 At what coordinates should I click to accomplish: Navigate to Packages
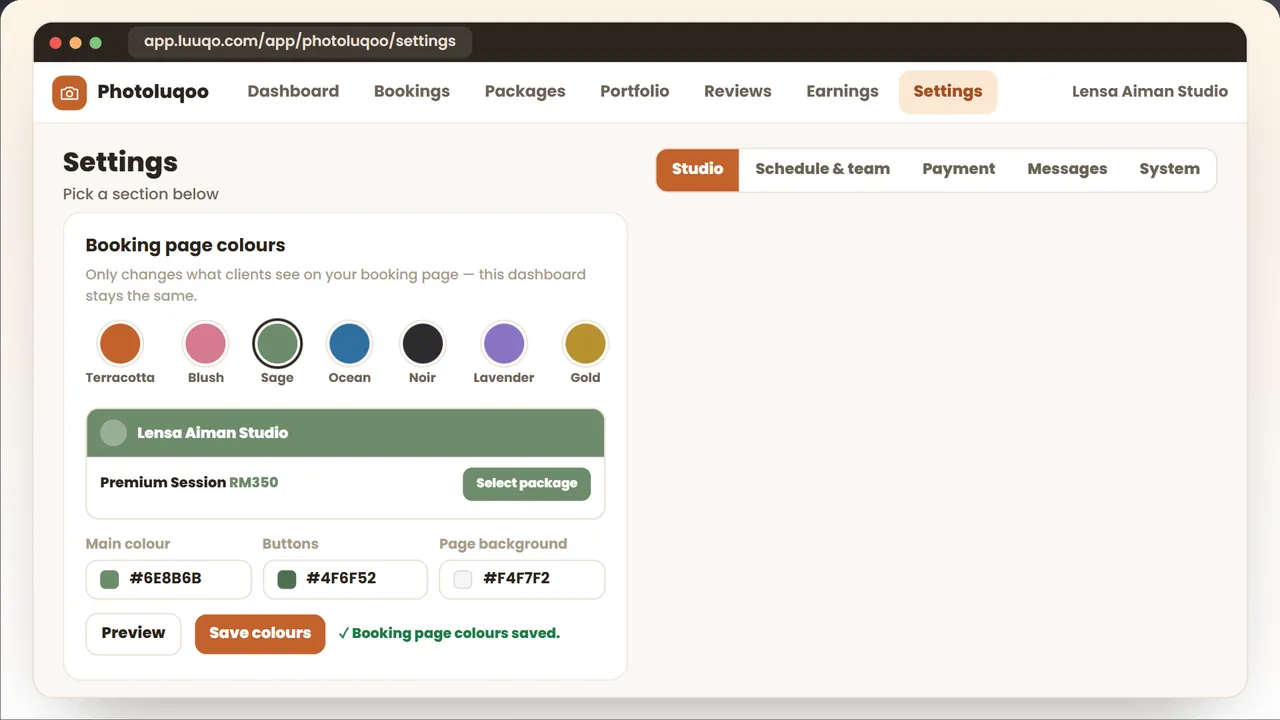[525, 92]
